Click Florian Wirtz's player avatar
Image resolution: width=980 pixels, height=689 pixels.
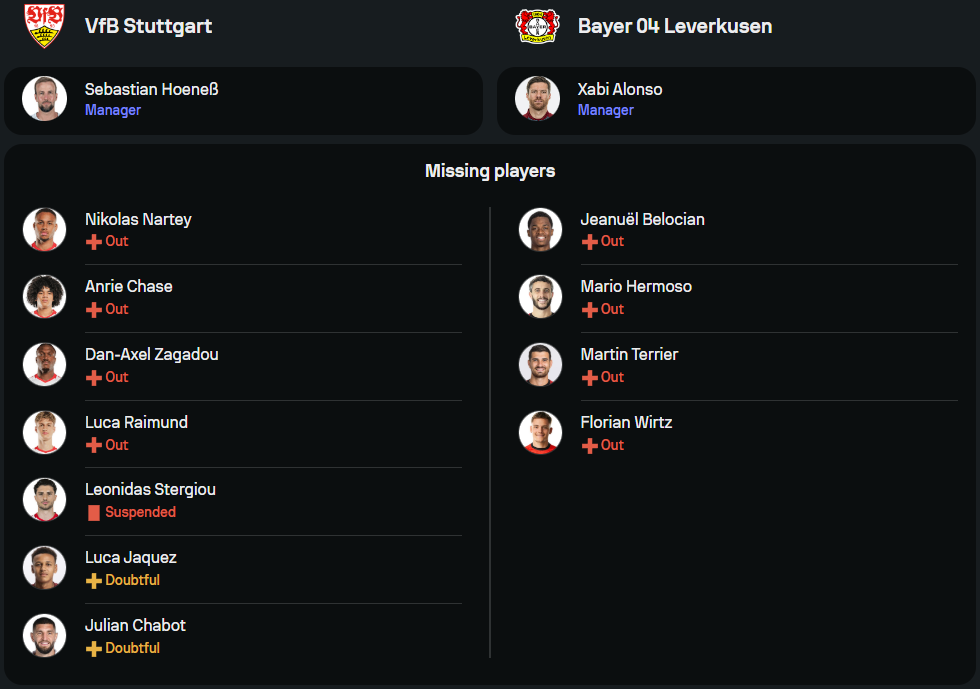540,432
